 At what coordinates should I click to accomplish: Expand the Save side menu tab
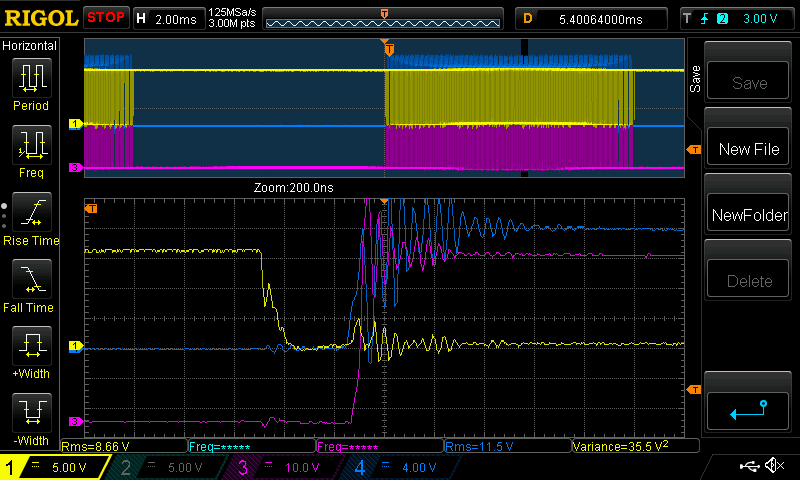click(695, 80)
